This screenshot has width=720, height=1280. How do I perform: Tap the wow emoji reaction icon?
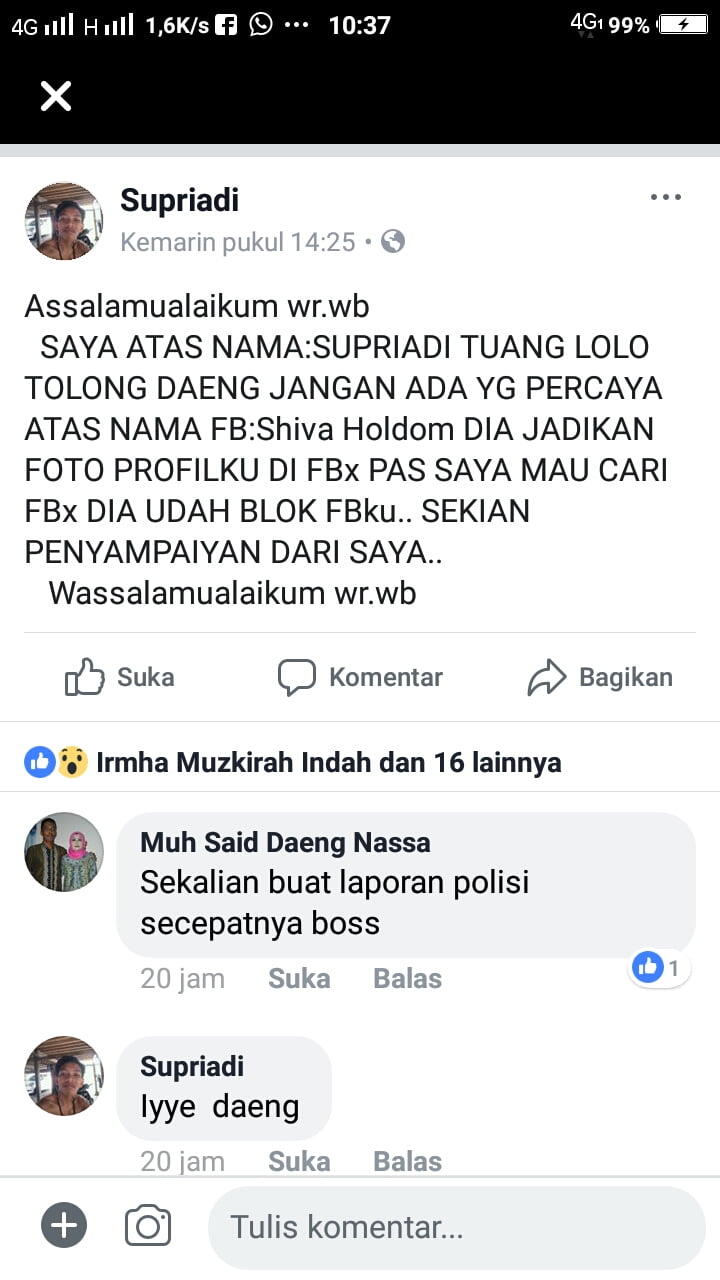click(x=72, y=763)
